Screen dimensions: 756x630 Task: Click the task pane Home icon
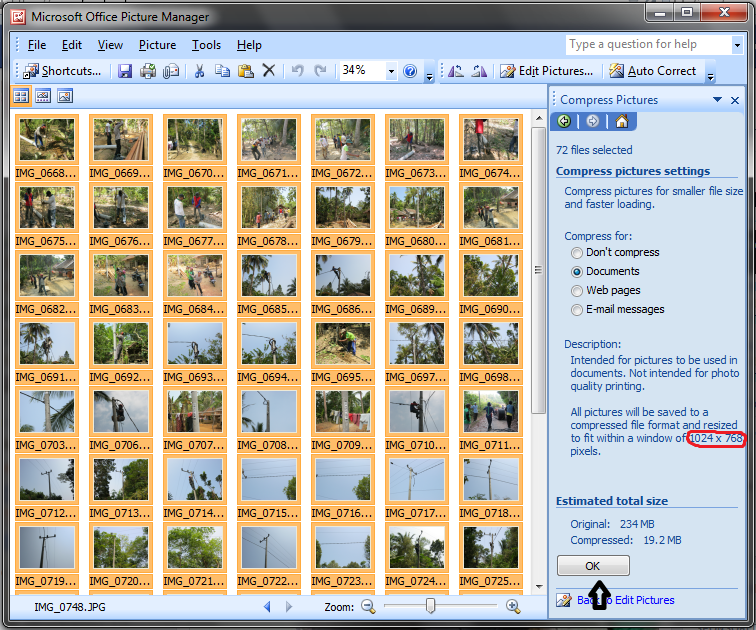(621, 121)
